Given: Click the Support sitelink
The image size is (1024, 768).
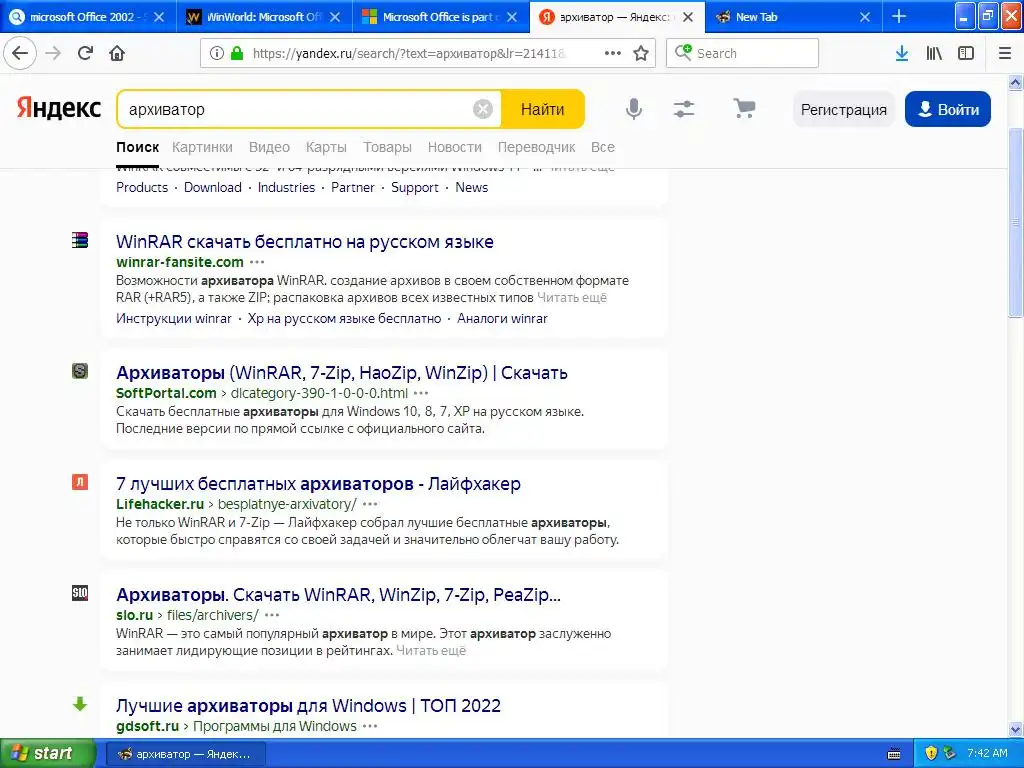Looking at the screenshot, I should point(415,187).
